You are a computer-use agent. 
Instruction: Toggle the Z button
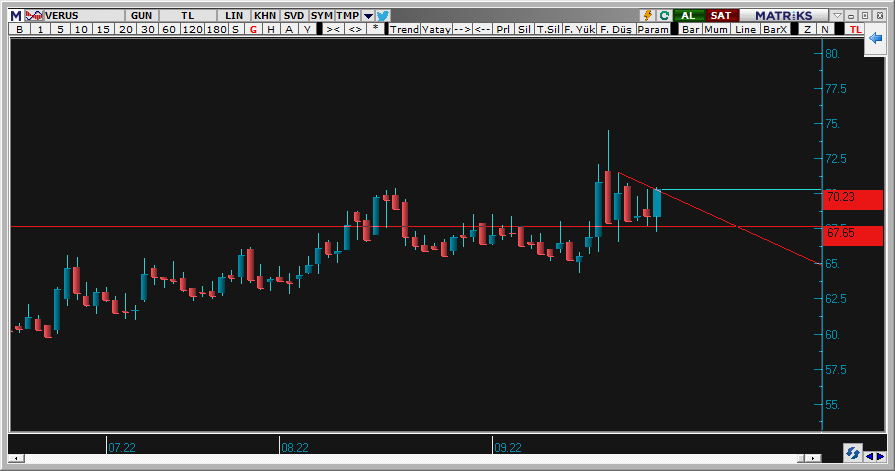click(807, 29)
